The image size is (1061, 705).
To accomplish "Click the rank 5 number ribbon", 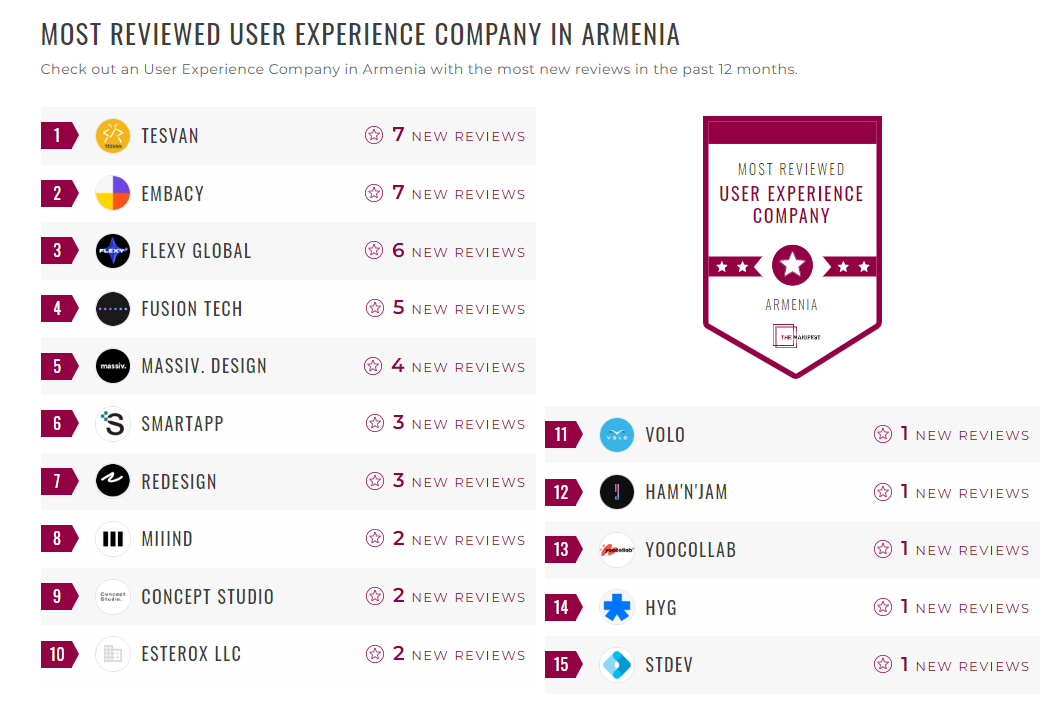I will 58,366.
